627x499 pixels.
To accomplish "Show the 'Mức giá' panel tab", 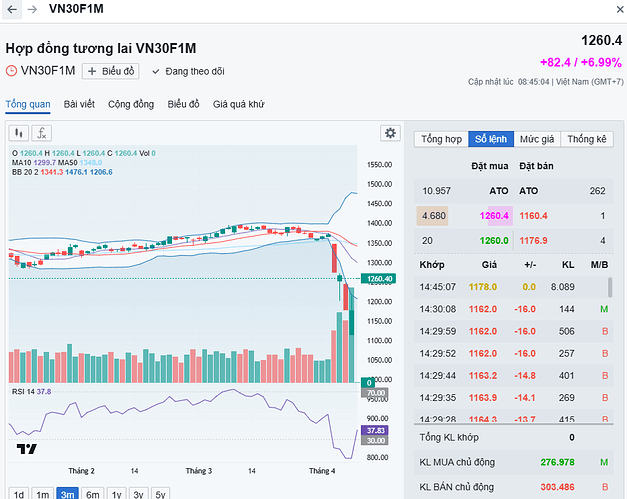I will (x=537, y=139).
